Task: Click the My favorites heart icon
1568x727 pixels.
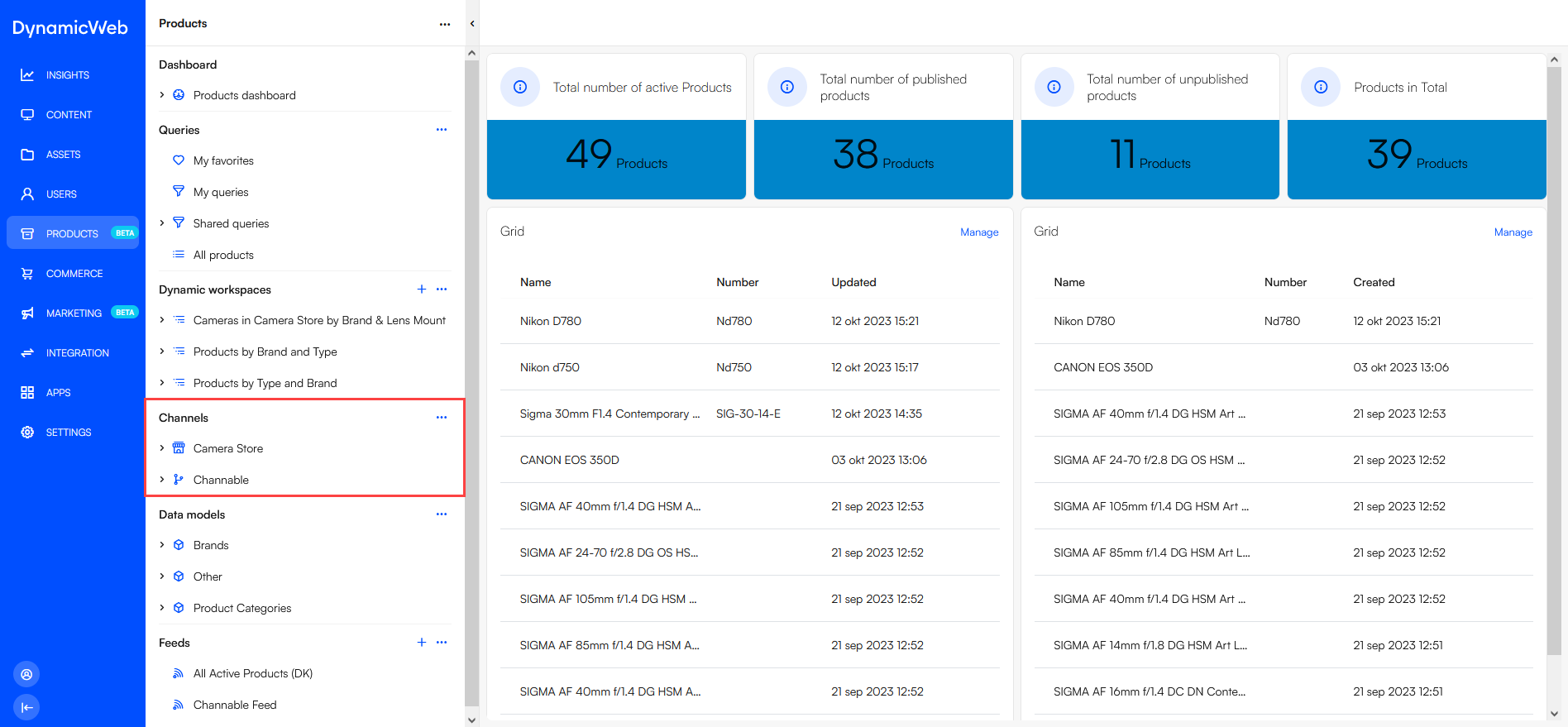Action: [179, 160]
